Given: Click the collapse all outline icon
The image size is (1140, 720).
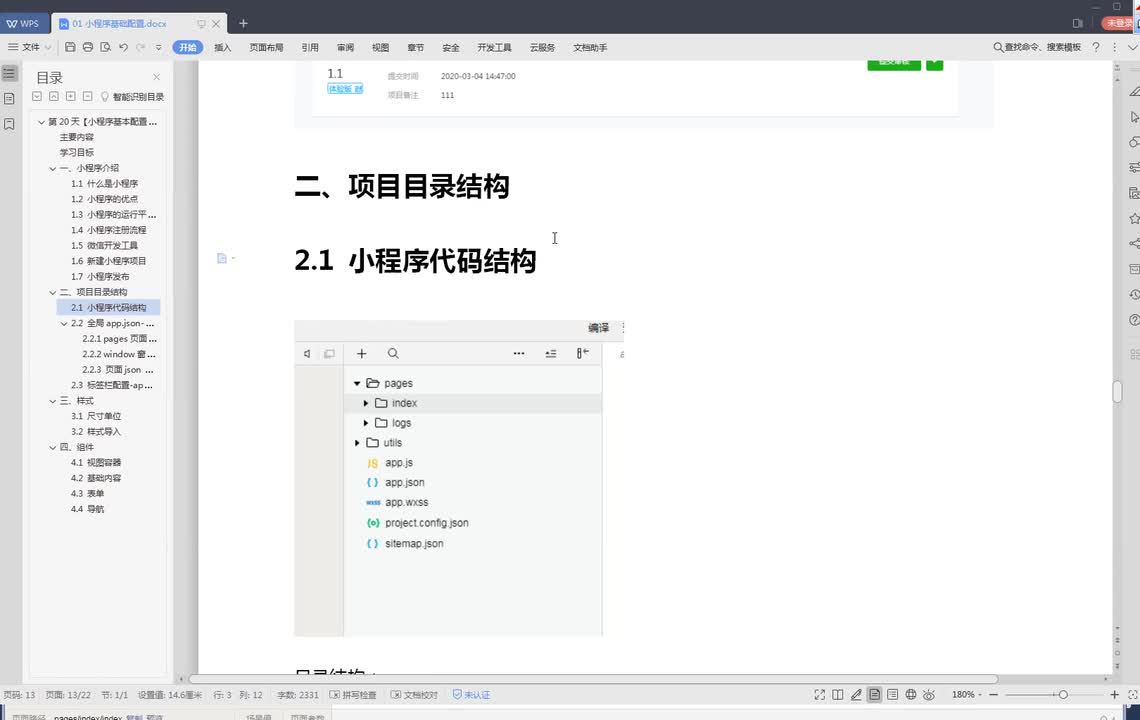Looking at the screenshot, I should pos(37,96).
